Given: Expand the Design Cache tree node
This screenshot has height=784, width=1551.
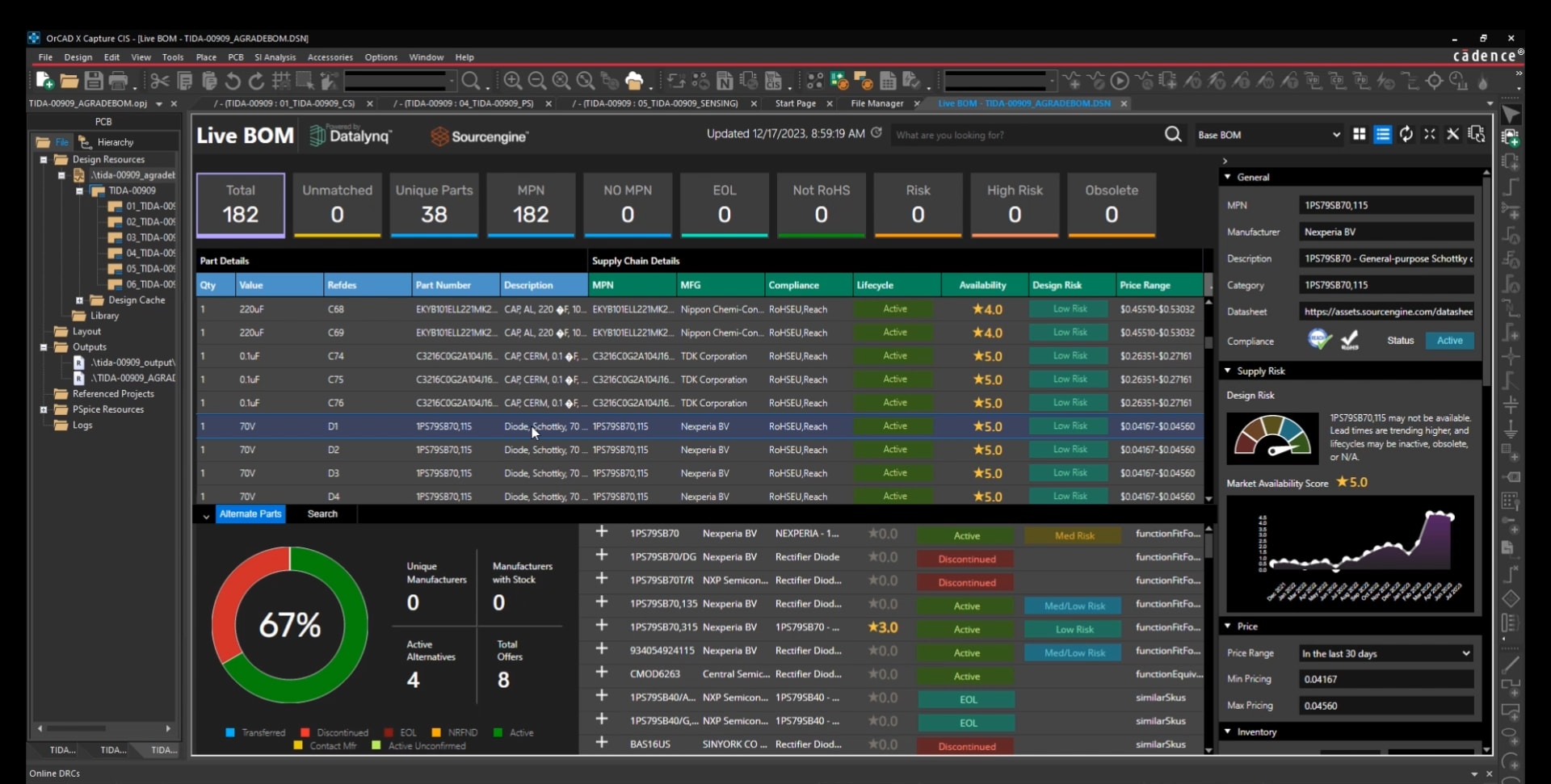Looking at the screenshot, I should (79, 300).
